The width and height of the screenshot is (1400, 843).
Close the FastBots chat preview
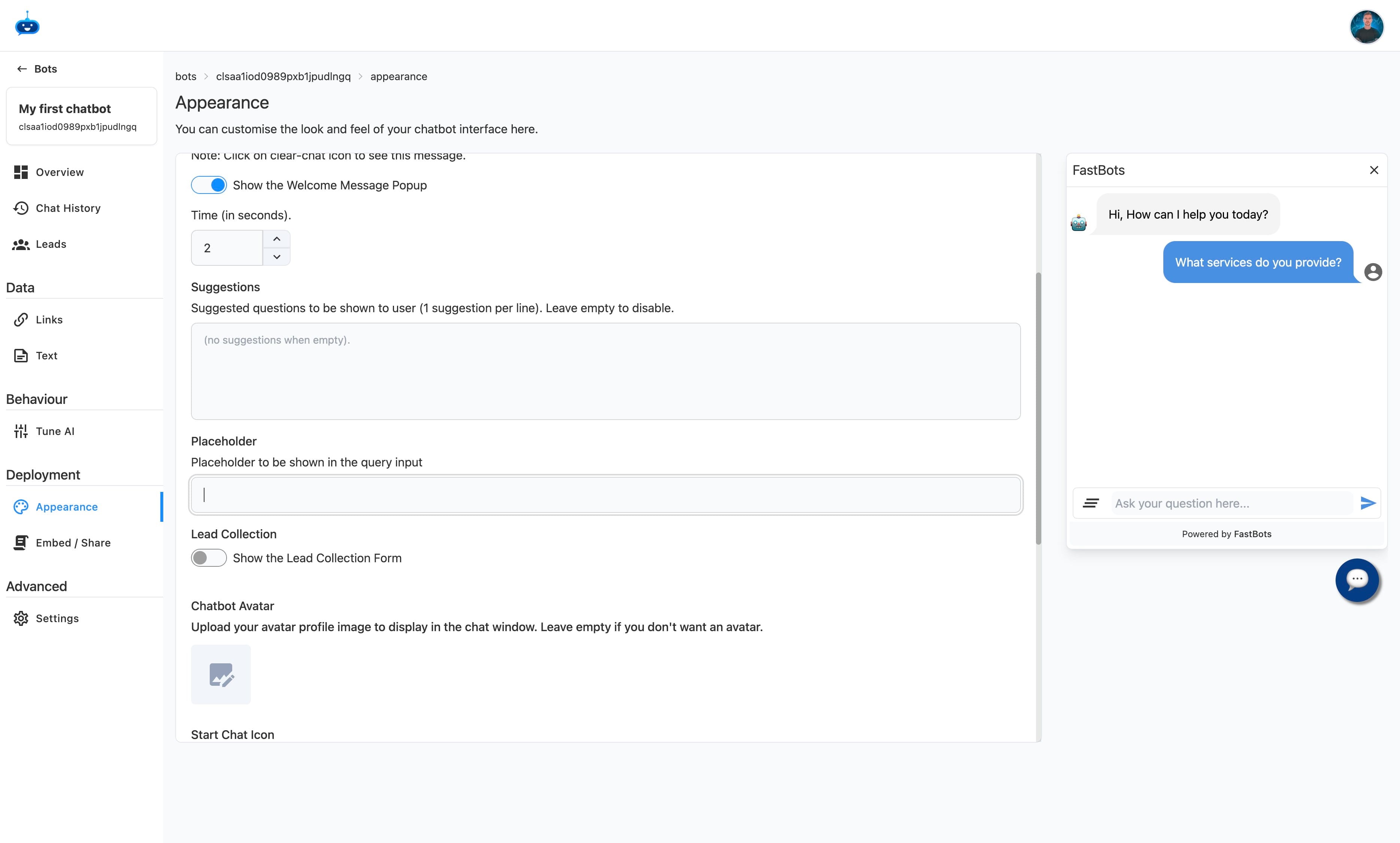pos(1374,170)
